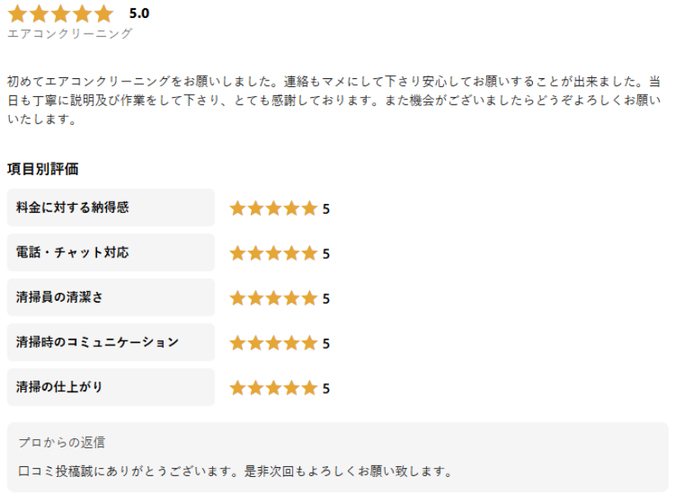The width and height of the screenshot is (683, 500).
Task: Select the 清掃時のコミュニケーション category label
Action: (97, 342)
